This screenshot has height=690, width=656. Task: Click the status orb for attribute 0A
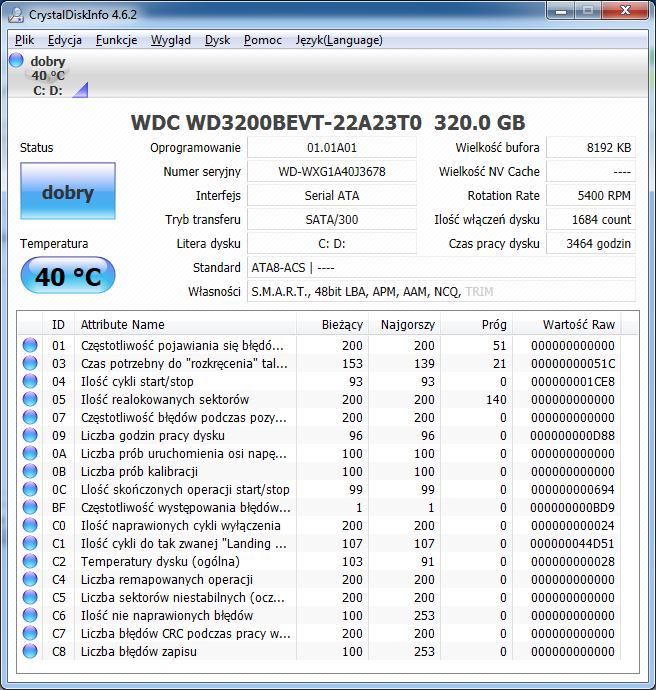(30, 453)
